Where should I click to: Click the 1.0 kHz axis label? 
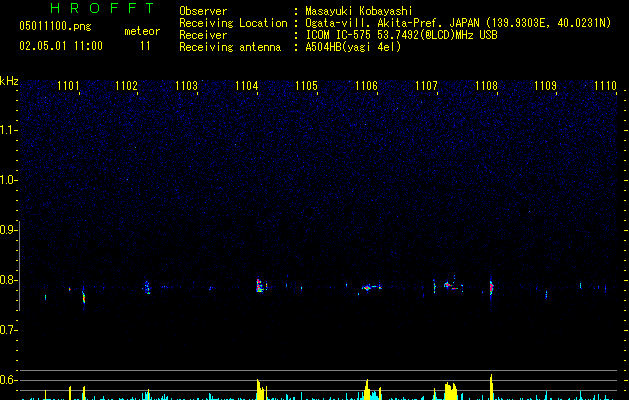8,180
